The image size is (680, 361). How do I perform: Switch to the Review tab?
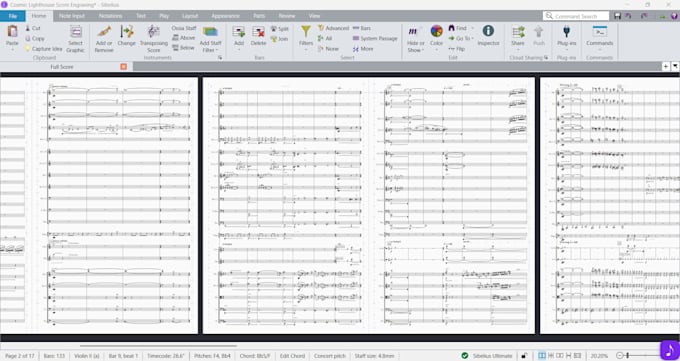tap(287, 16)
